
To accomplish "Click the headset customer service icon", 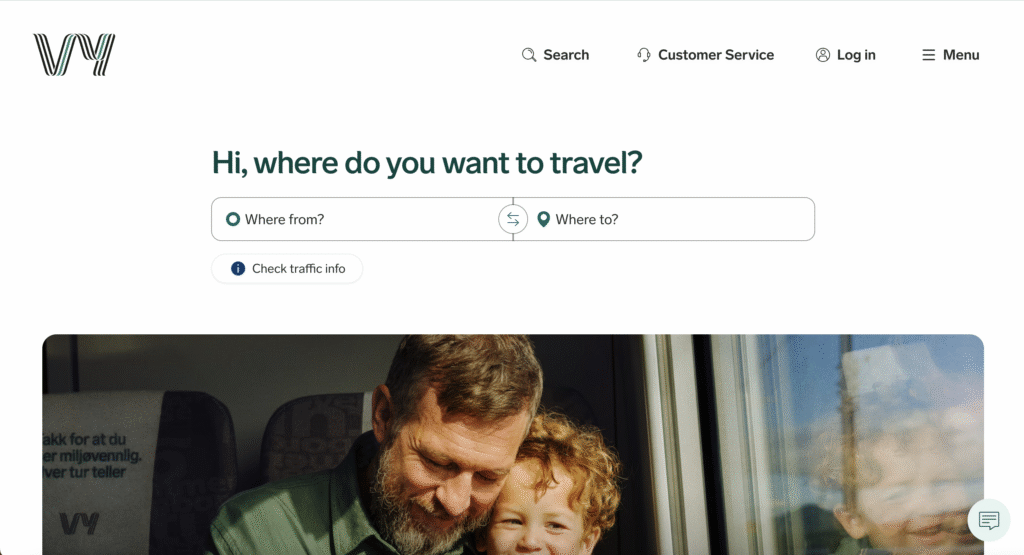I will (644, 55).
